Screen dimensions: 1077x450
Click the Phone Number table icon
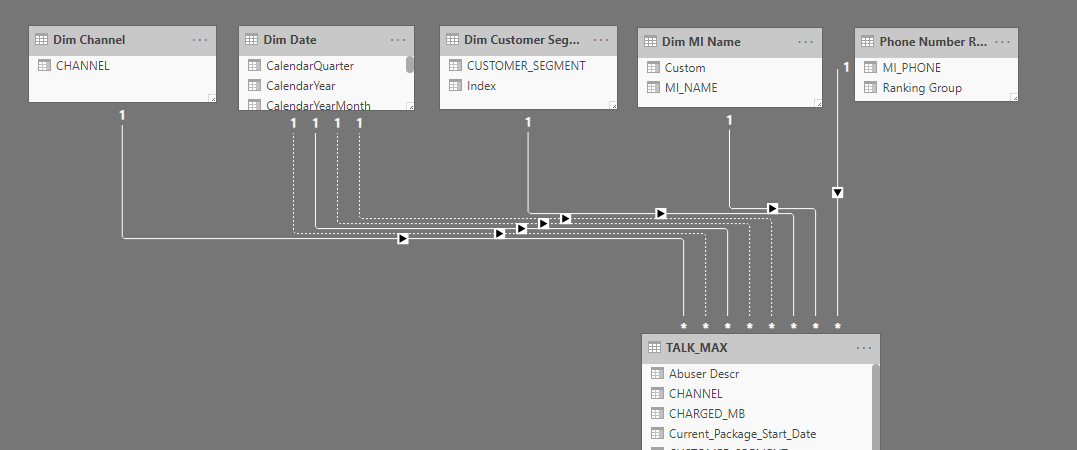pos(868,42)
